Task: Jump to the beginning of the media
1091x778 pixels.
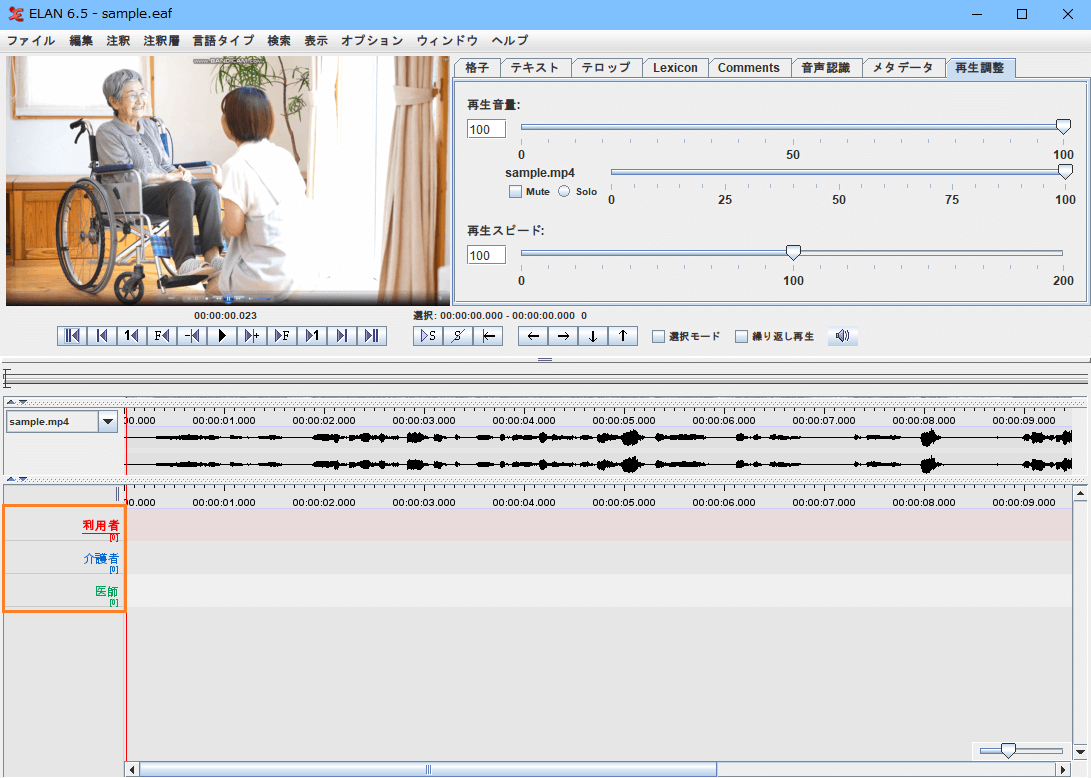Action: click(72, 336)
